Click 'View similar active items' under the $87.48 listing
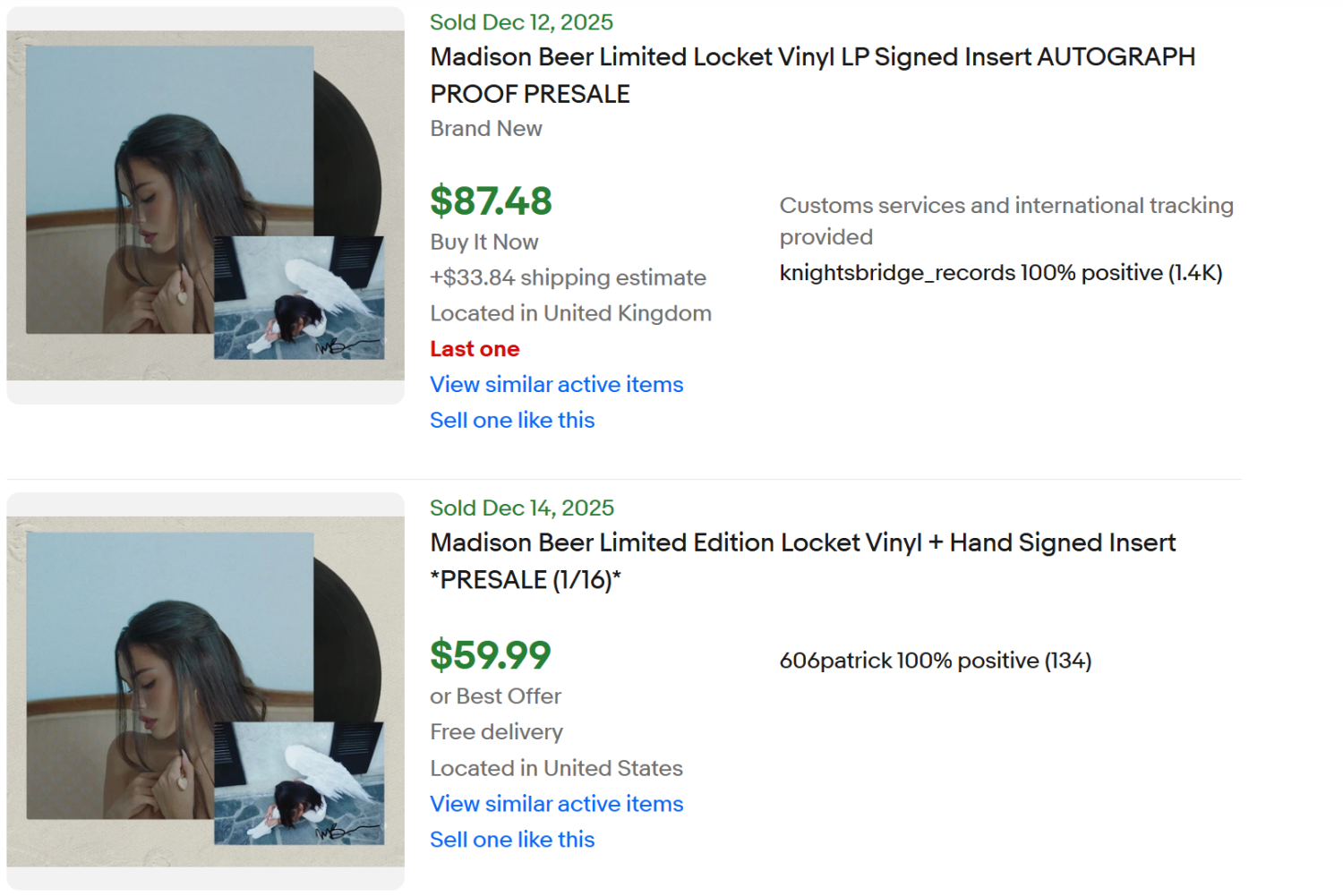Screen dimensions: 1343x896 click(556, 384)
